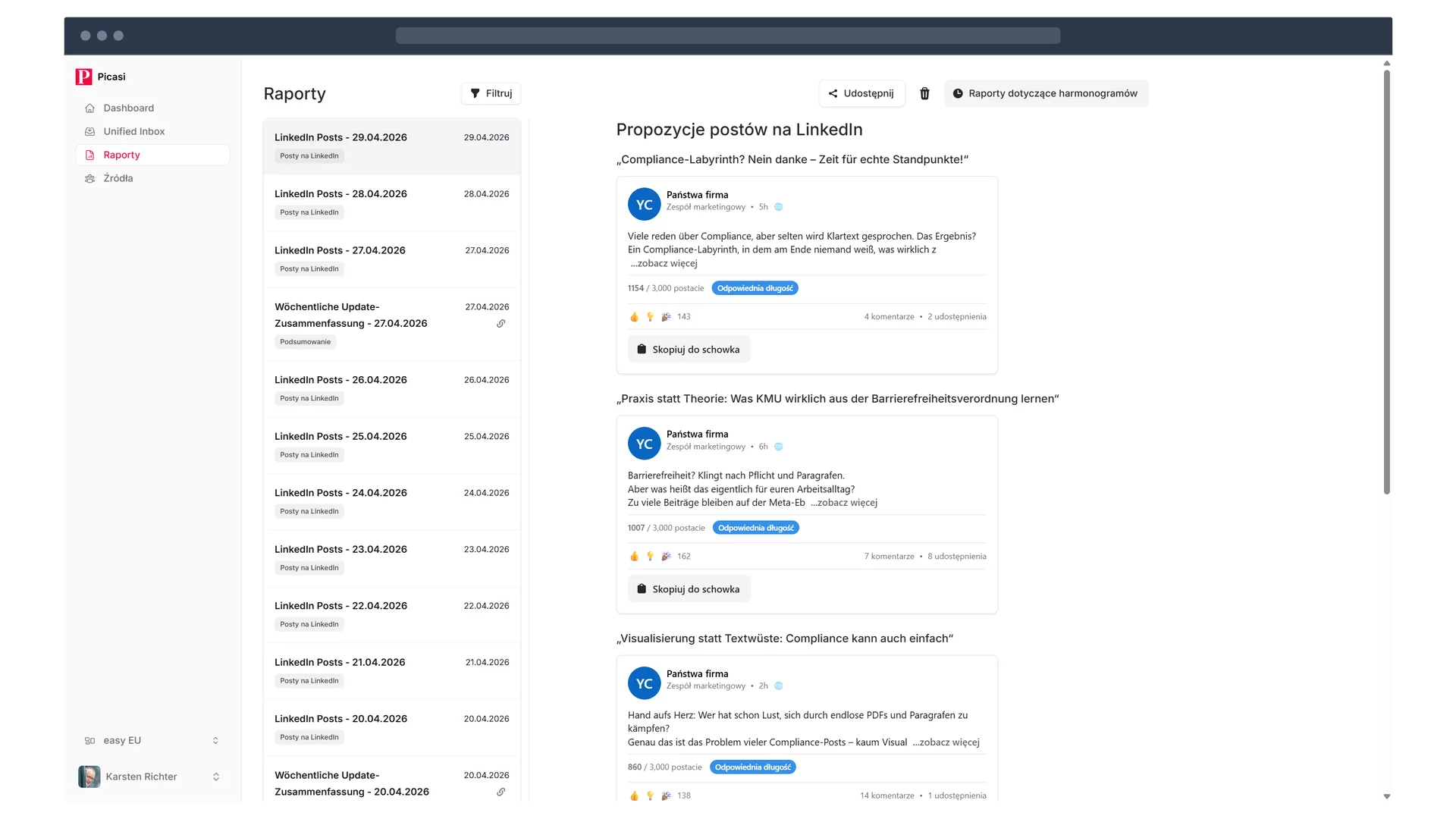The width and height of the screenshot is (1456, 819).
Task: Click the Podsumowanie tag
Action: 306,342
